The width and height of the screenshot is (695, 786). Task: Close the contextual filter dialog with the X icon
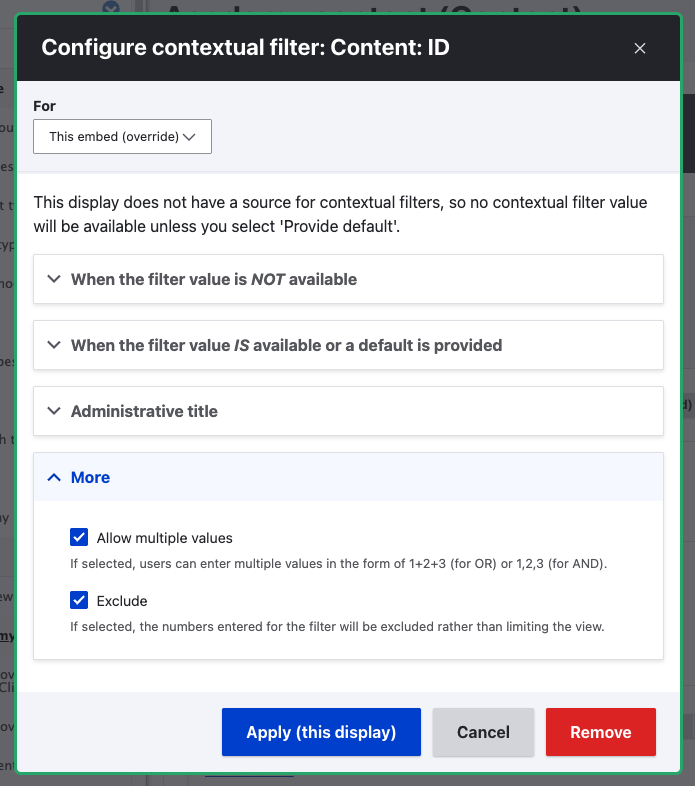point(640,48)
